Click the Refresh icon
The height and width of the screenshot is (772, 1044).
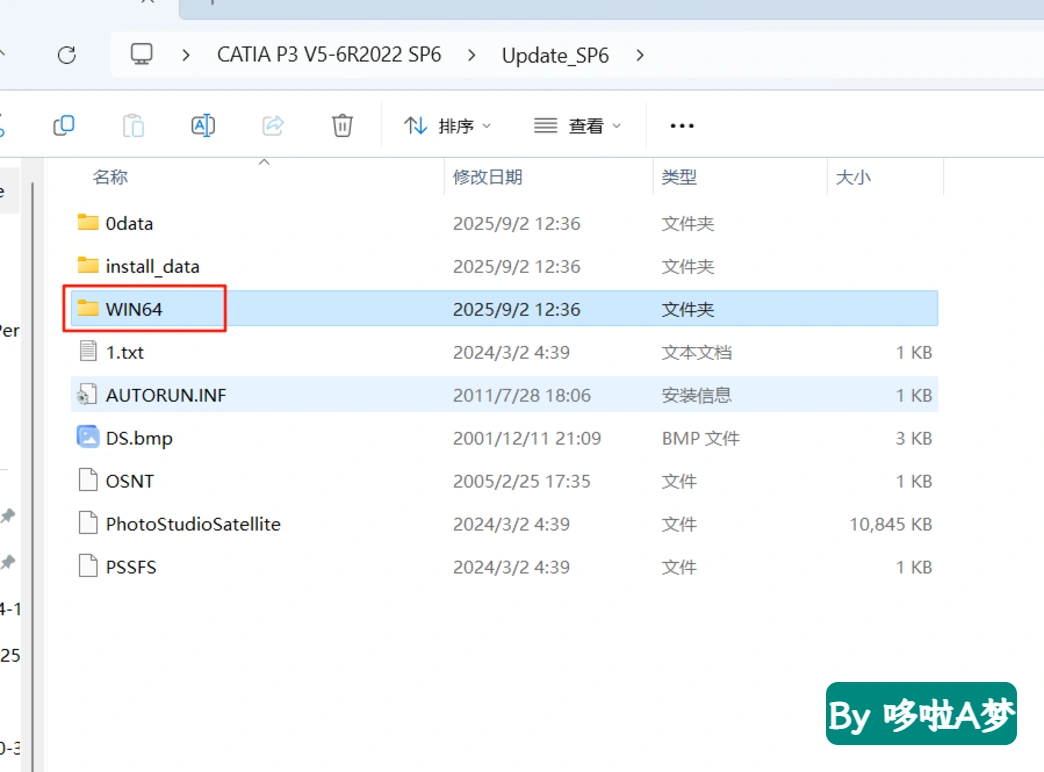[67, 55]
